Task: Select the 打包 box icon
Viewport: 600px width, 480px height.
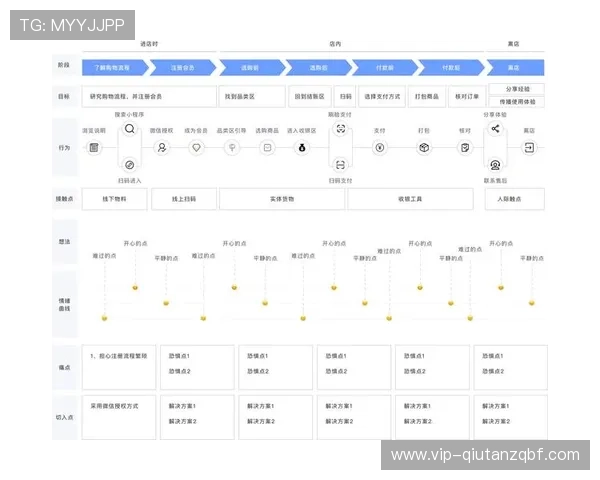Action: (424, 147)
